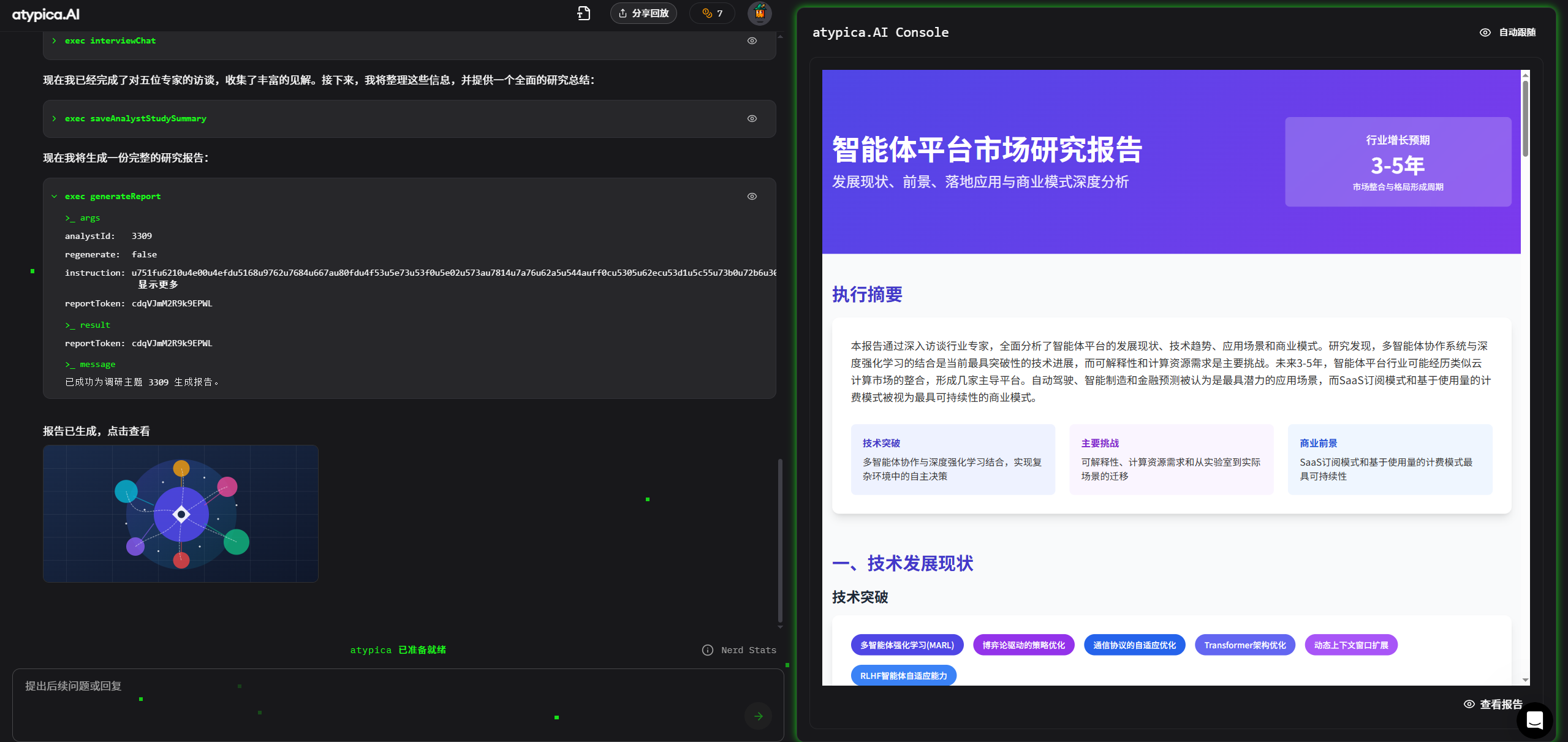Open the user avatar profile icon
Screen dimensions: 1568x742
759,13
